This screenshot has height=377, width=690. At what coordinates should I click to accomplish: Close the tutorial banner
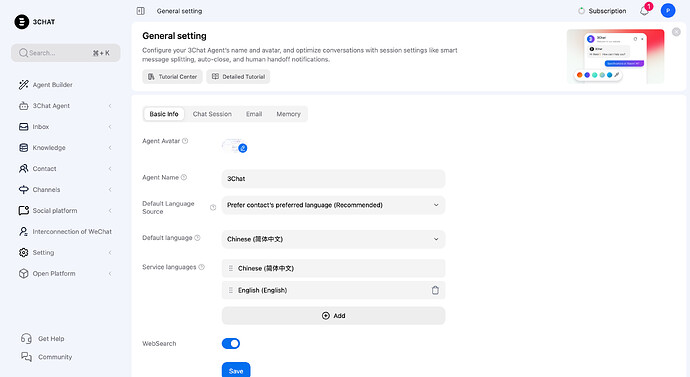point(676,32)
